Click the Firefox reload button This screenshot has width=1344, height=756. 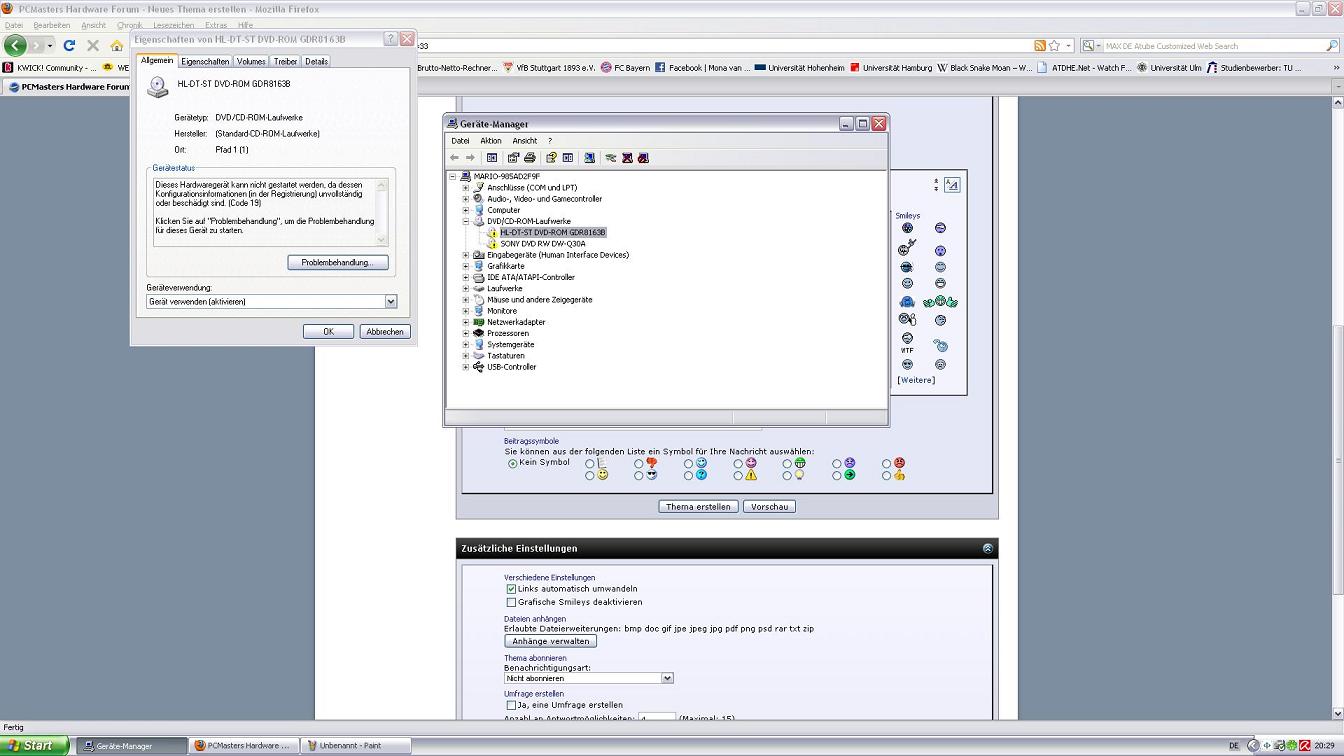(69, 45)
